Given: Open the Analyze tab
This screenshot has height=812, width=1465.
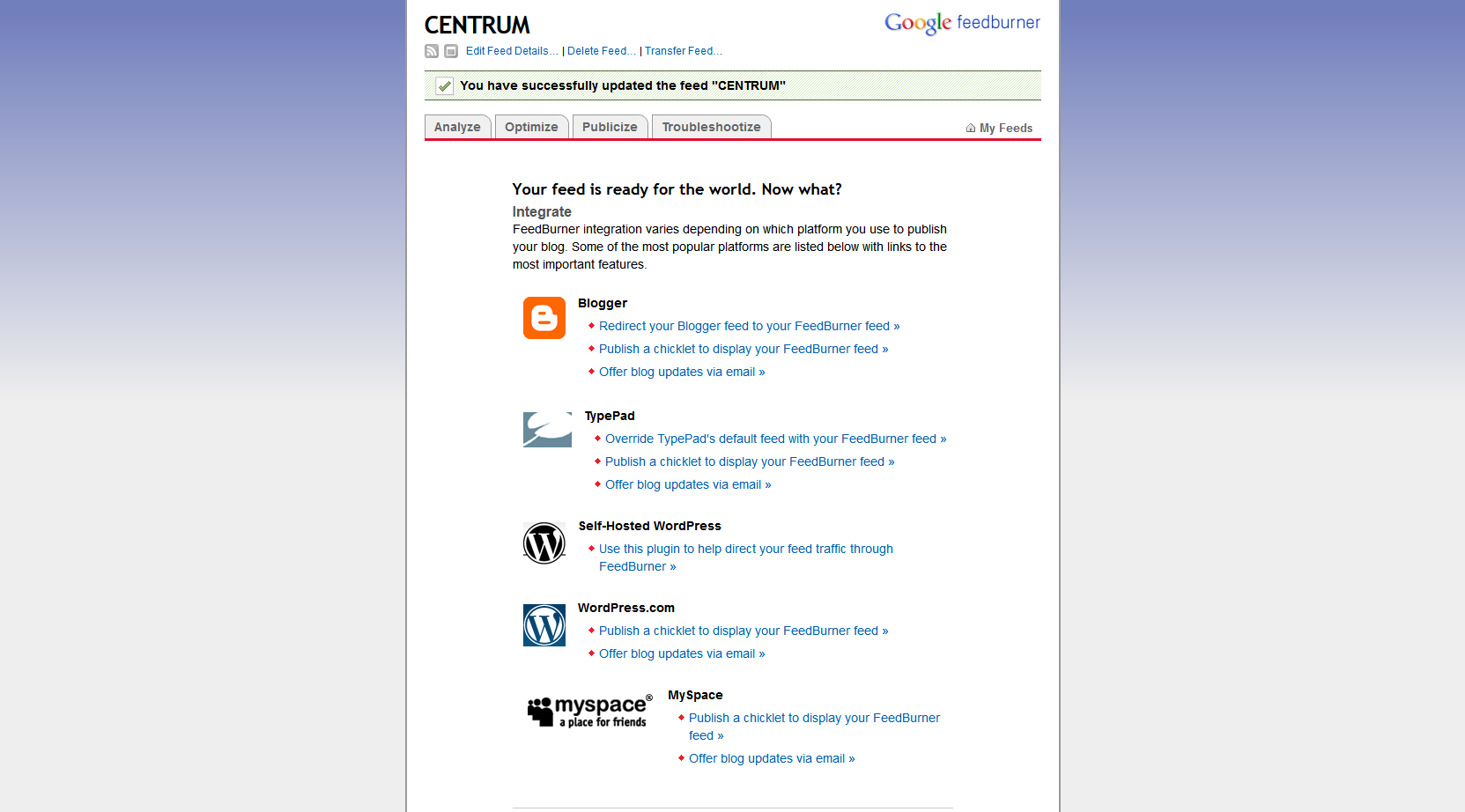Looking at the screenshot, I should pos(457,127).
